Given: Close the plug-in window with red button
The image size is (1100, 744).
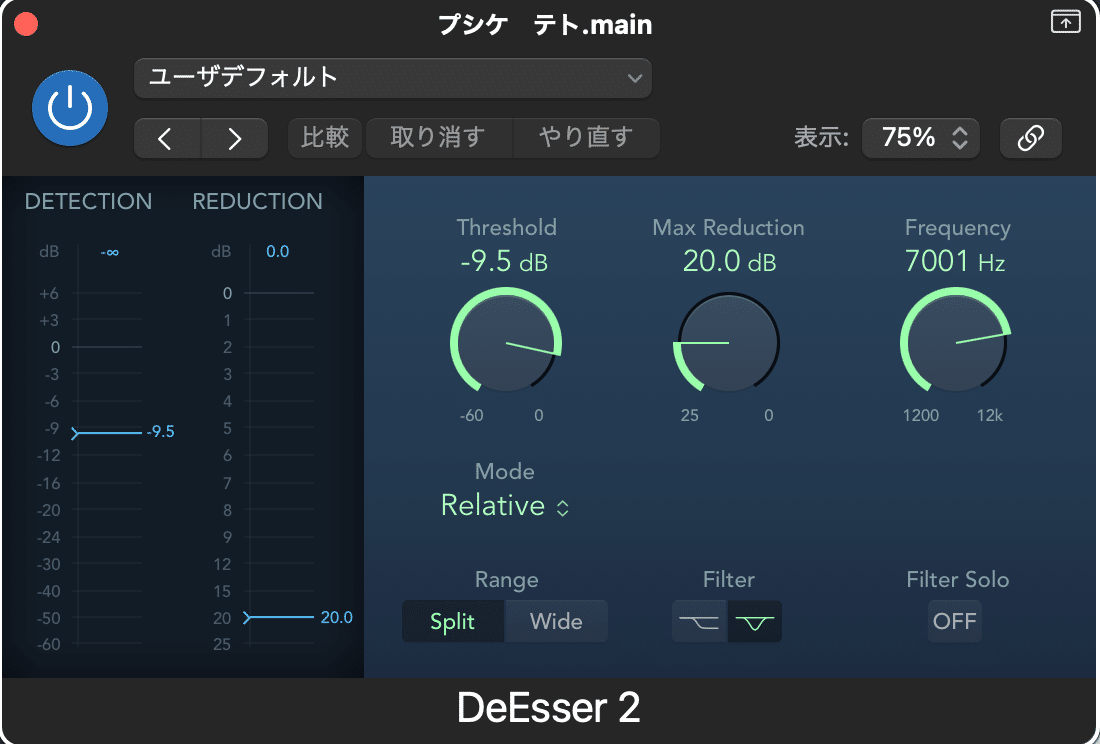Looking at the screenshot, I should pos(26,24).
